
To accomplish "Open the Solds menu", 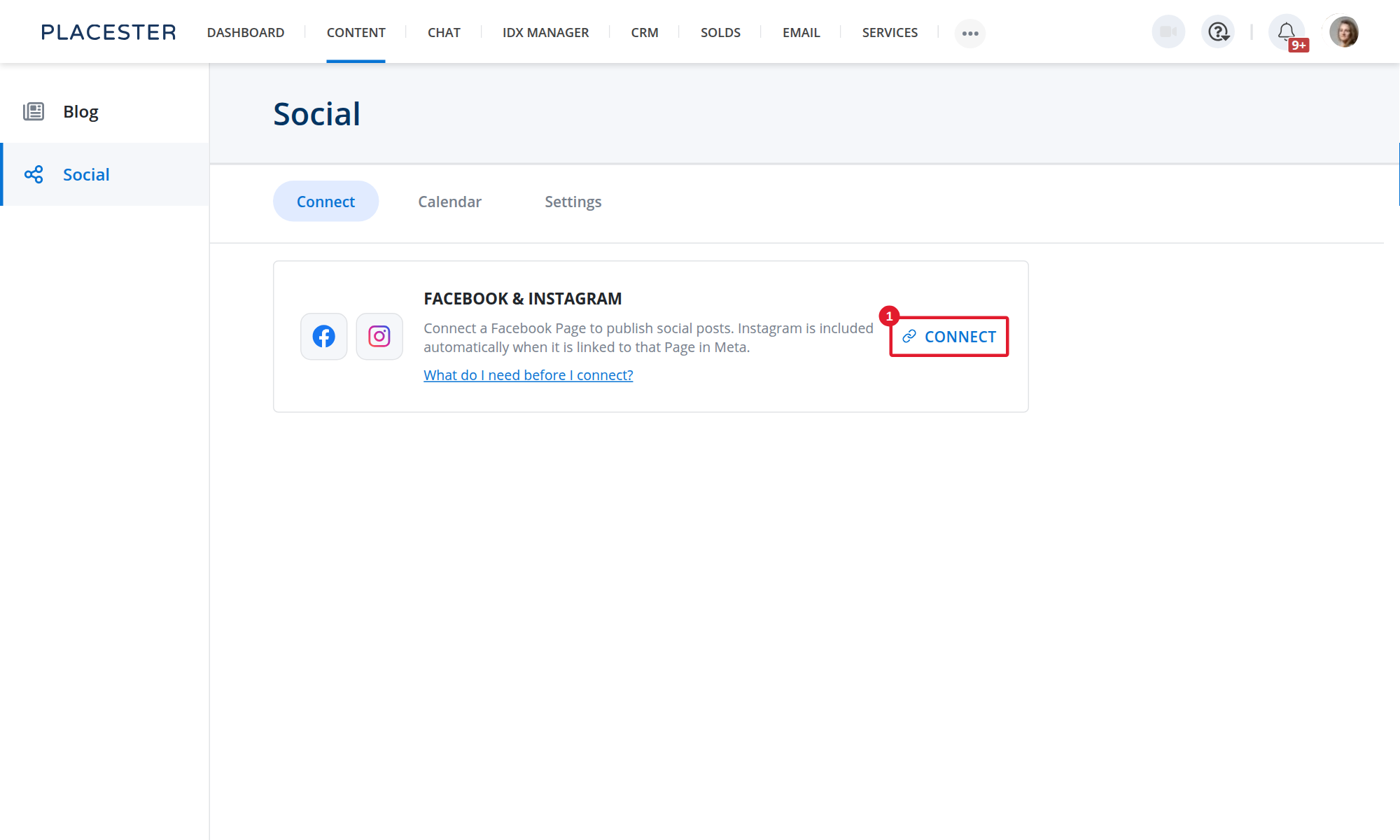I will (720, 32).
